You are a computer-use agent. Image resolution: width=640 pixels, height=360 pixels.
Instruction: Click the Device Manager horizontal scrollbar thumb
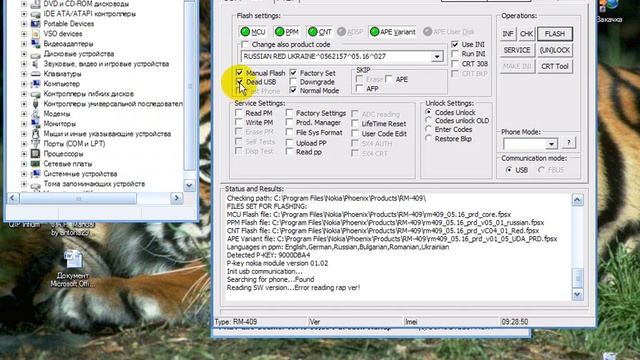click(78, 198)
